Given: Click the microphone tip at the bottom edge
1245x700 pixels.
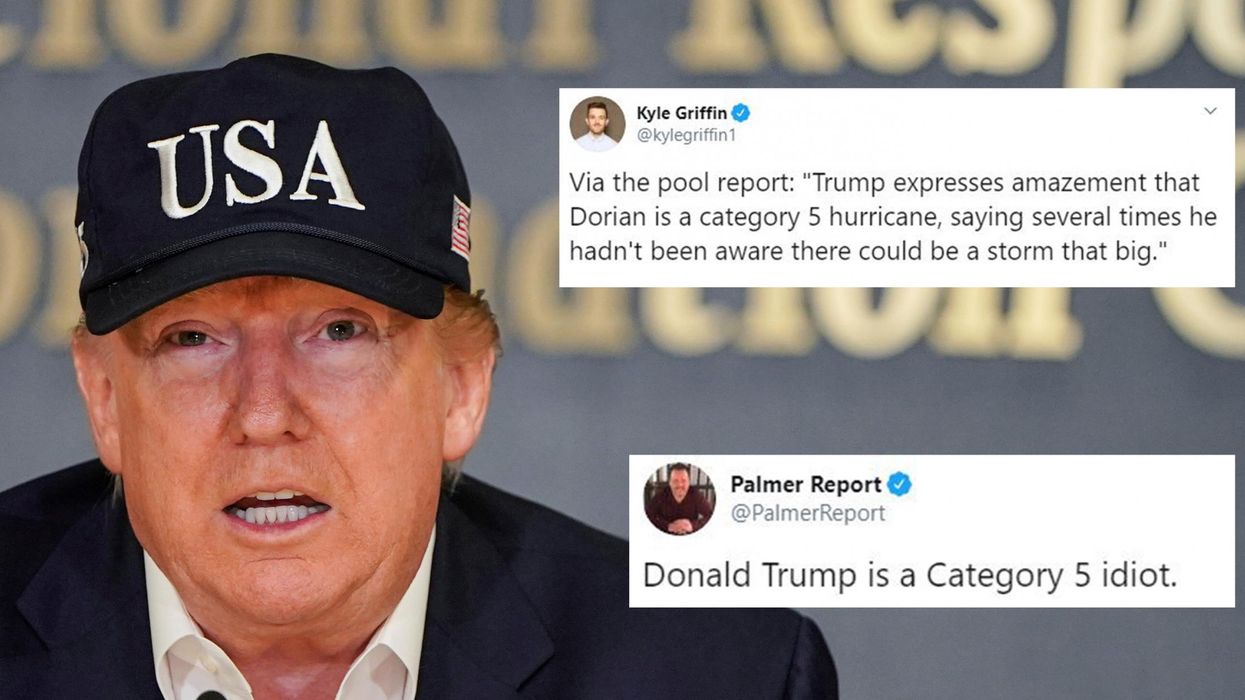Looking at the screenshot, I should coord(211,695).
